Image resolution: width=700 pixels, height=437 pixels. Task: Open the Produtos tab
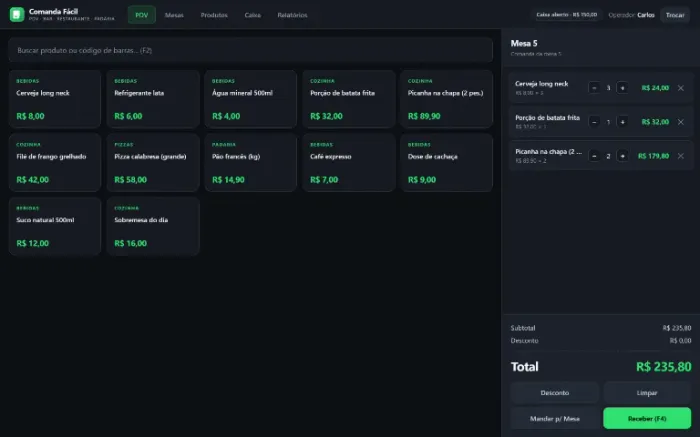(x=214, y=15)
